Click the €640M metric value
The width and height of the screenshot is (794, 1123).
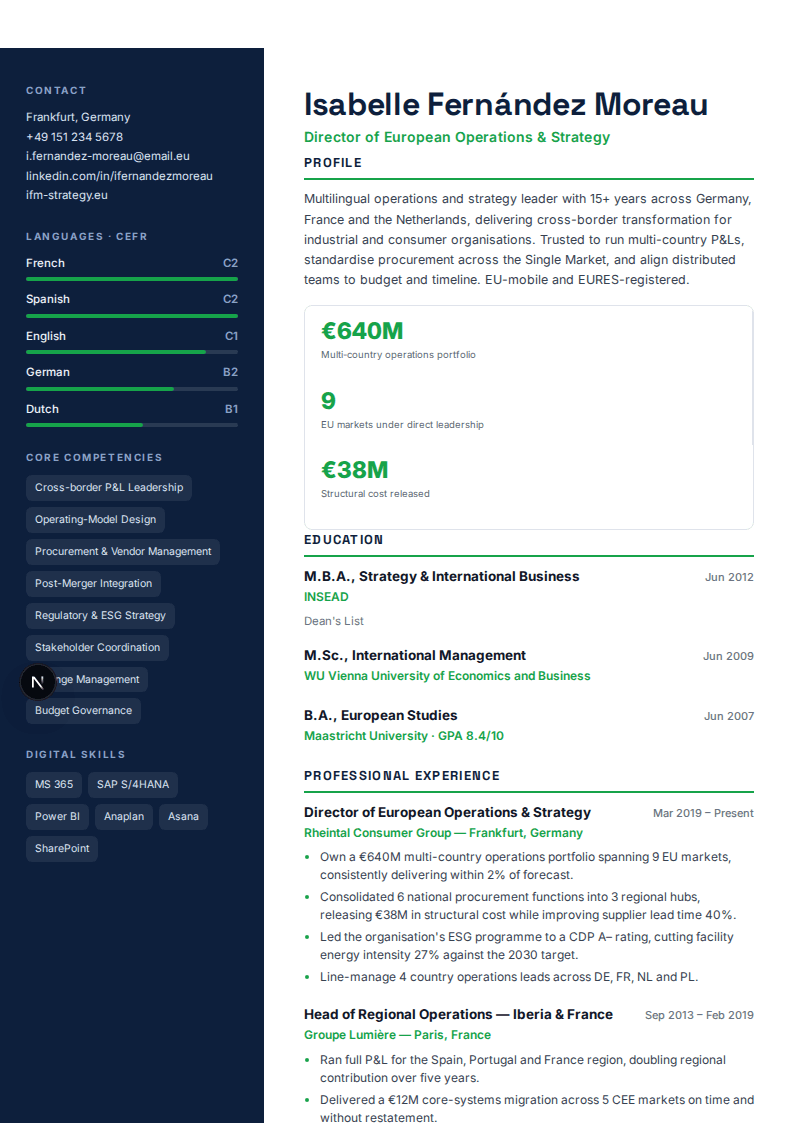coord(362,331)
